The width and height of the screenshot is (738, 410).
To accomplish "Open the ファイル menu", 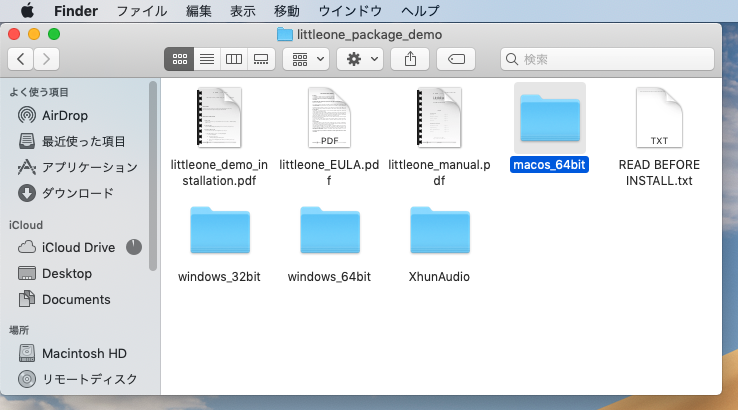I will [x=142, y=11].
